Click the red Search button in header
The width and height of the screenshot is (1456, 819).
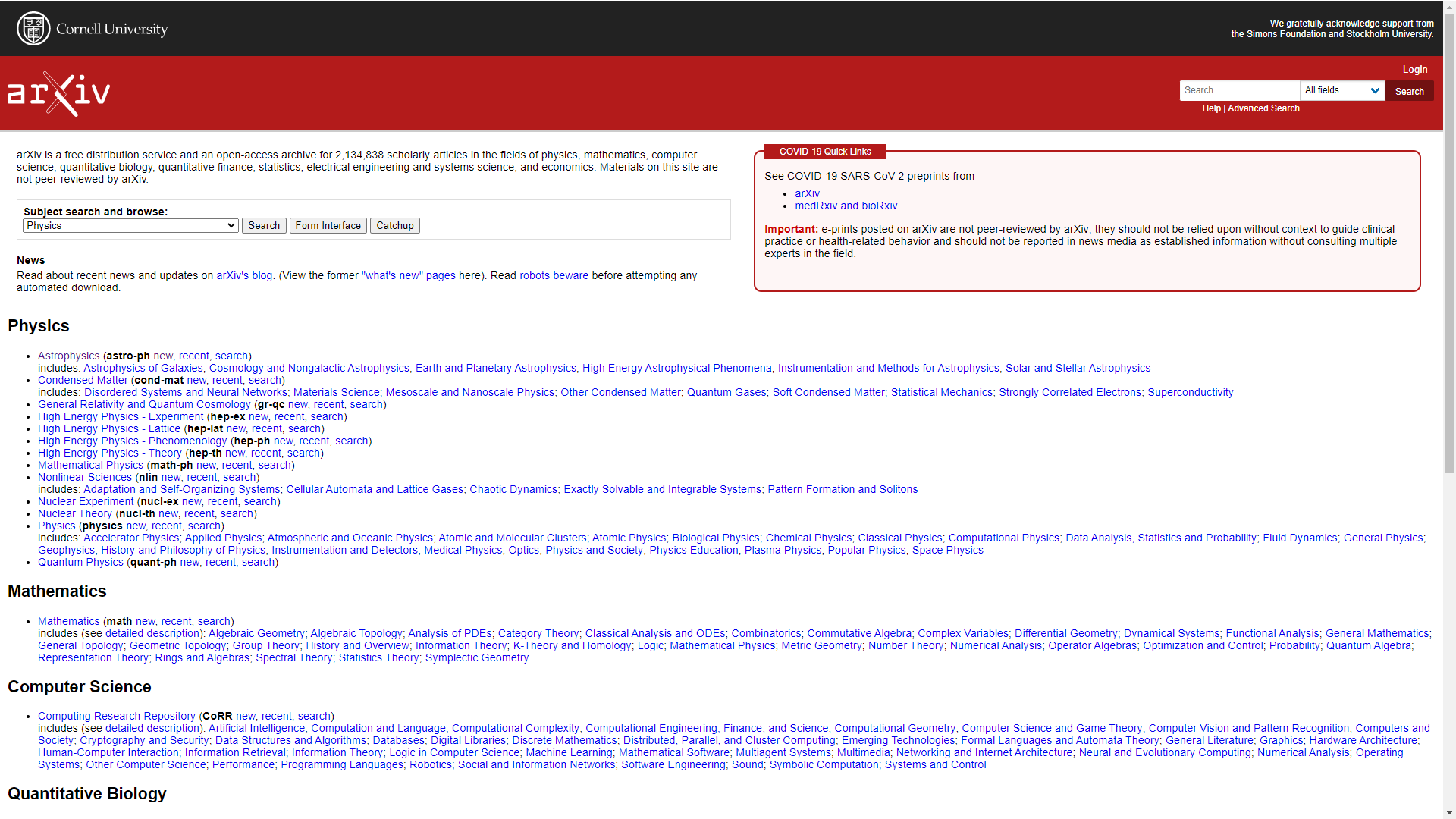click(1409, 91)
